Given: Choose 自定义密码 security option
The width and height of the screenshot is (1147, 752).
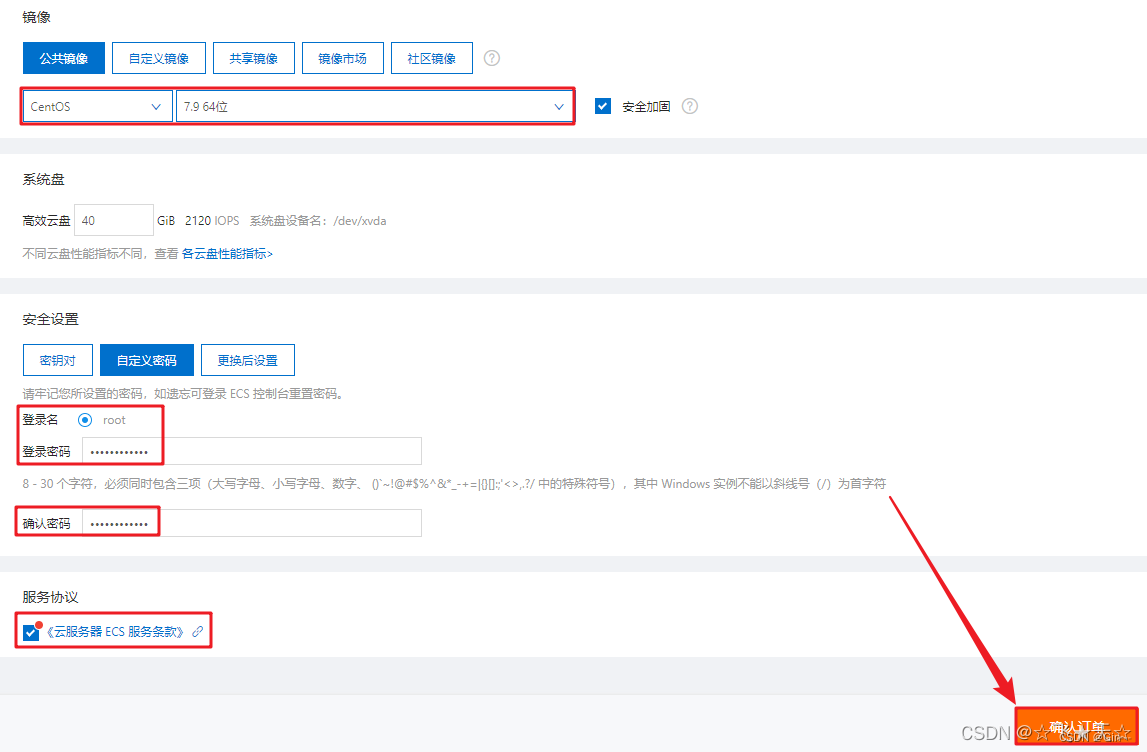Looking at the screenshot, I should point(147,360).
